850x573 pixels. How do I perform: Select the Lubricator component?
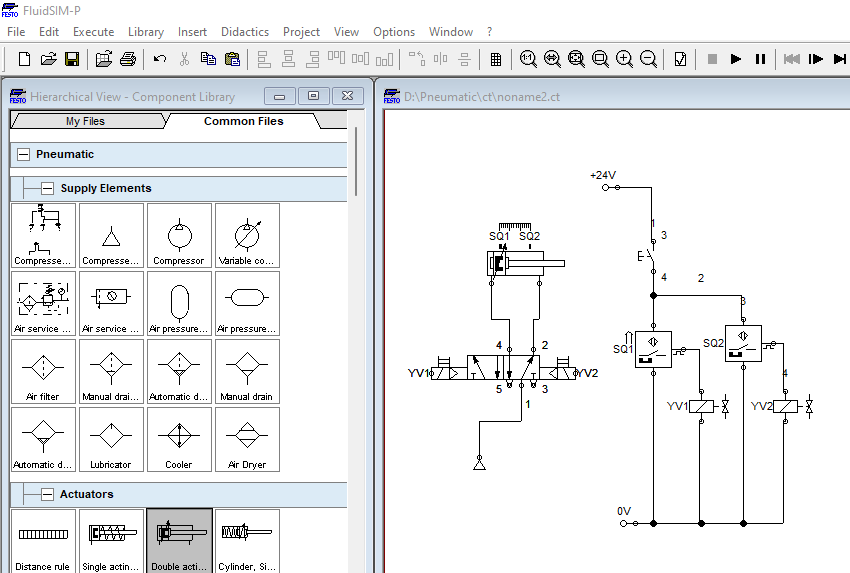click(x=111, y=439)
